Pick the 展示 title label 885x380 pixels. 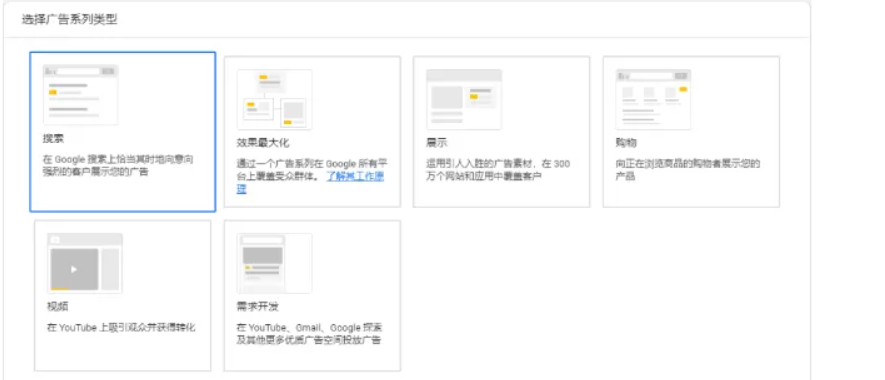click(437, 143)
